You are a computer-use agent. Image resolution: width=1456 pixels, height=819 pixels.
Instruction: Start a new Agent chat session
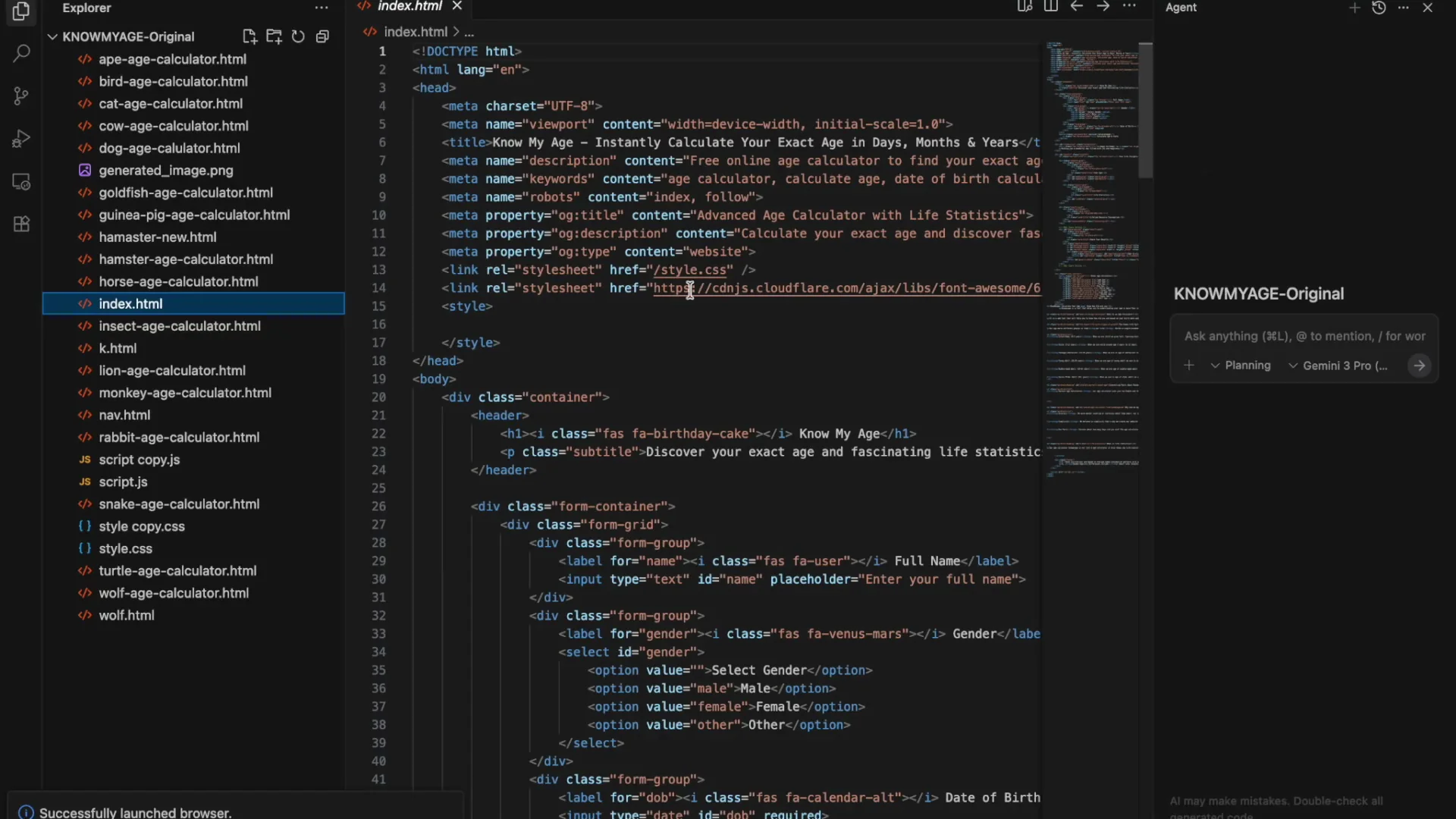coord(1354,8)
